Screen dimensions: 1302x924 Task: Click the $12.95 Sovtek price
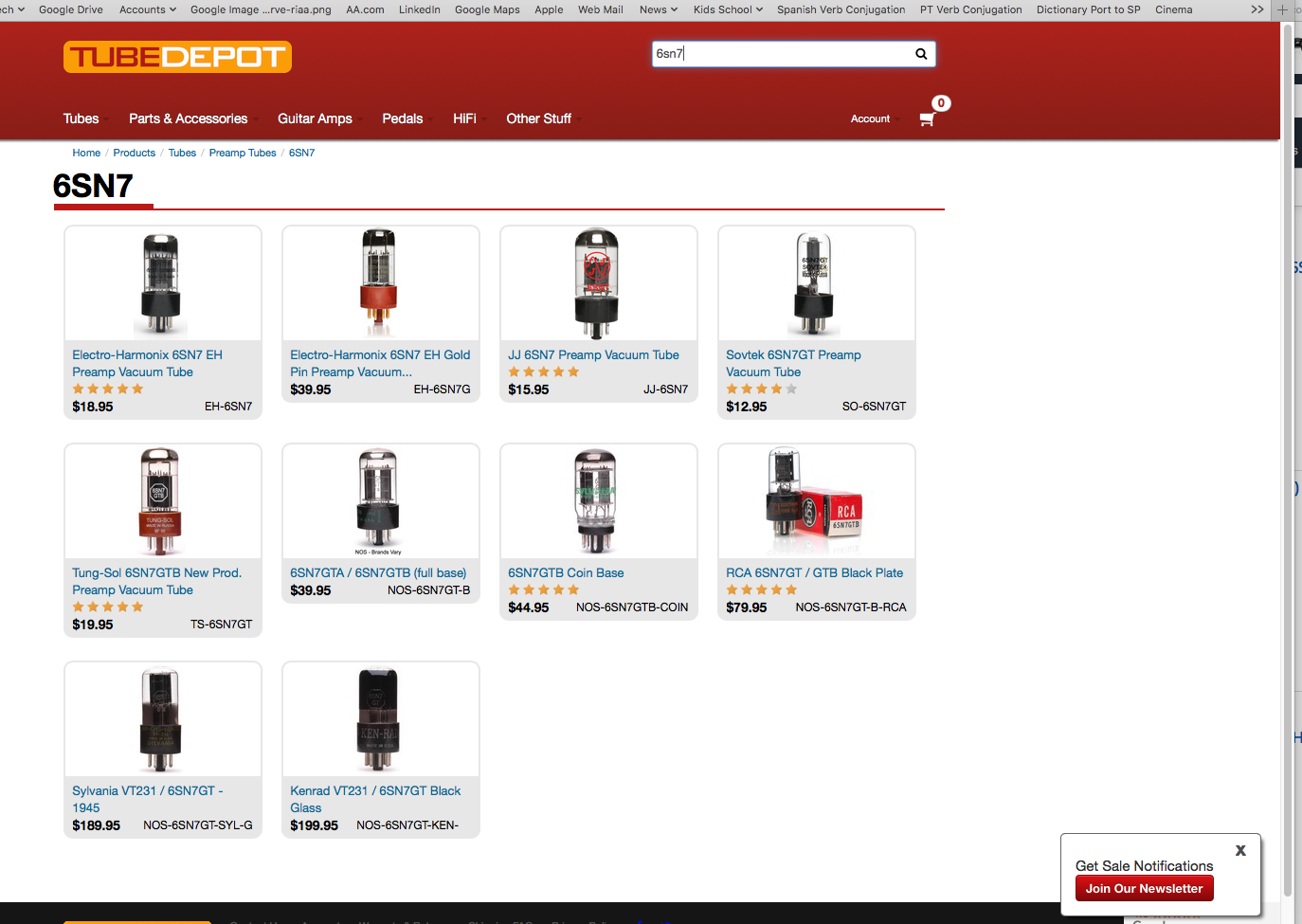747,407
